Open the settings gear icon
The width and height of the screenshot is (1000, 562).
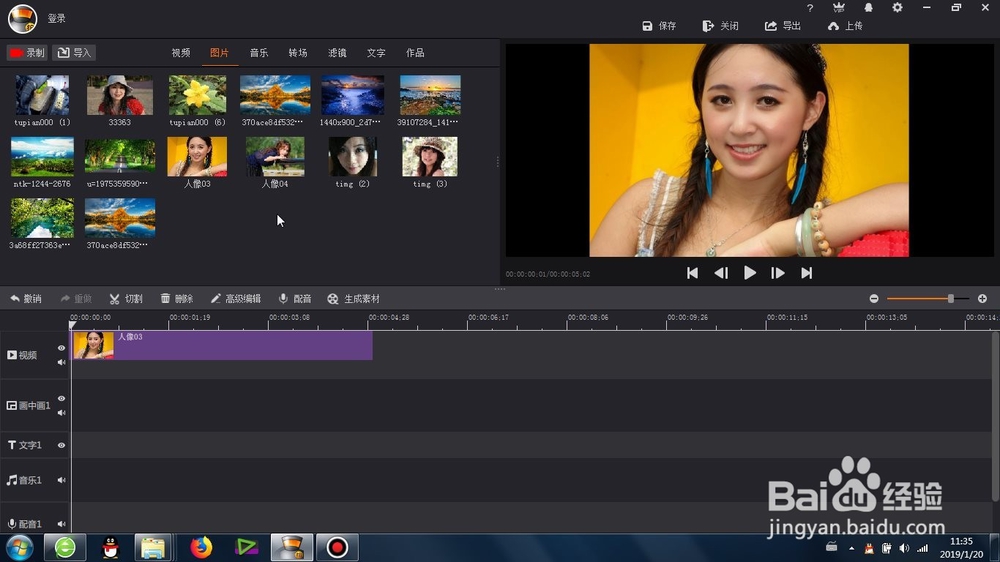pos(897,8)
